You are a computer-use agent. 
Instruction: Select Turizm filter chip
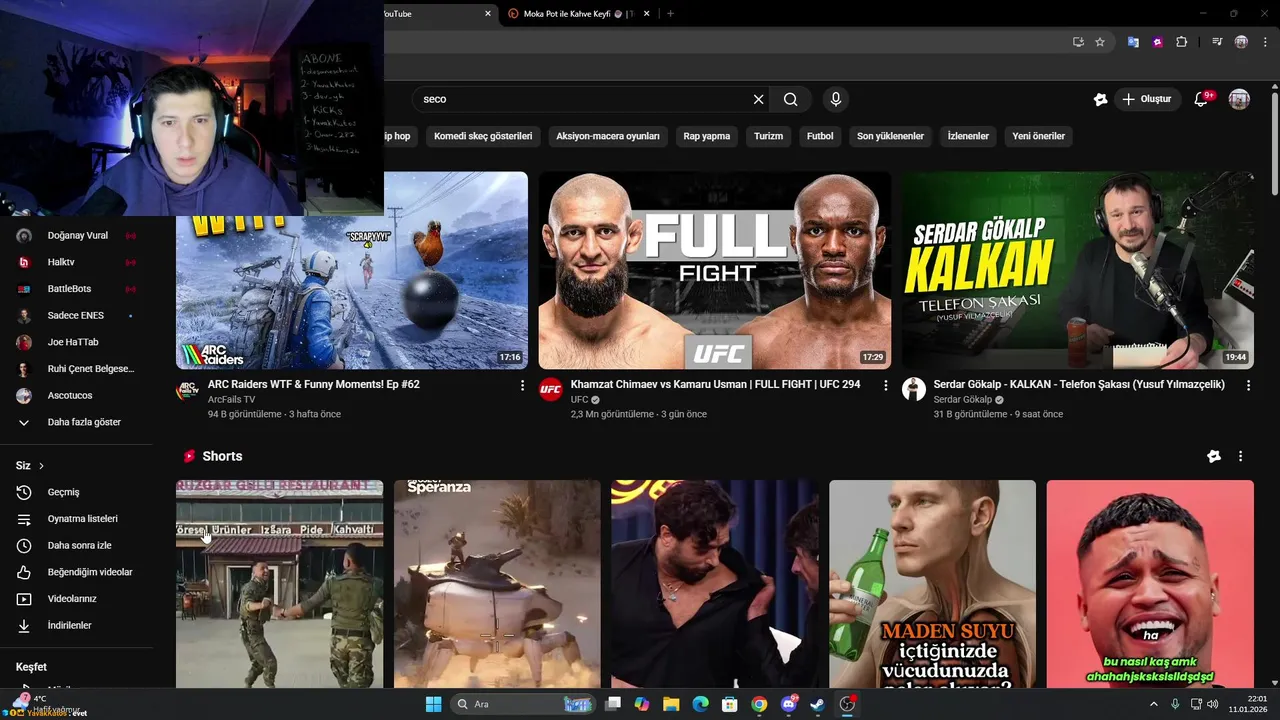[x=768, y=136]
